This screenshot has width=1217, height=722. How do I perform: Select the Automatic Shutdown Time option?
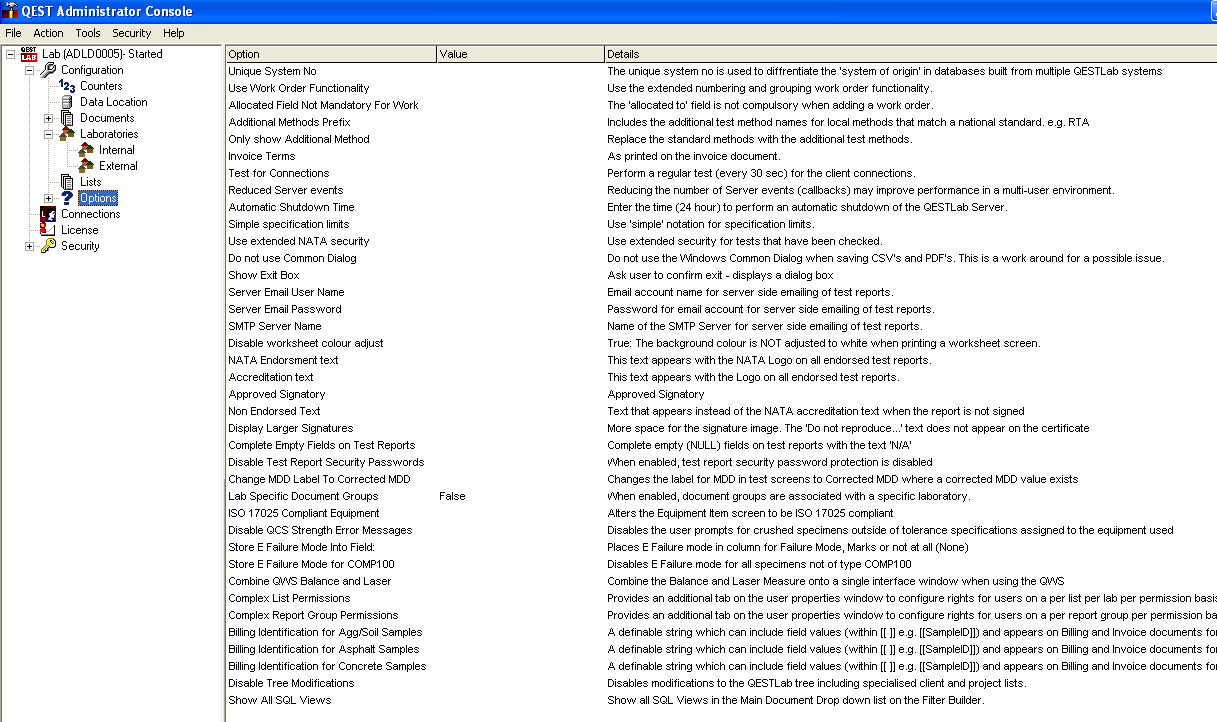[291, 207]
